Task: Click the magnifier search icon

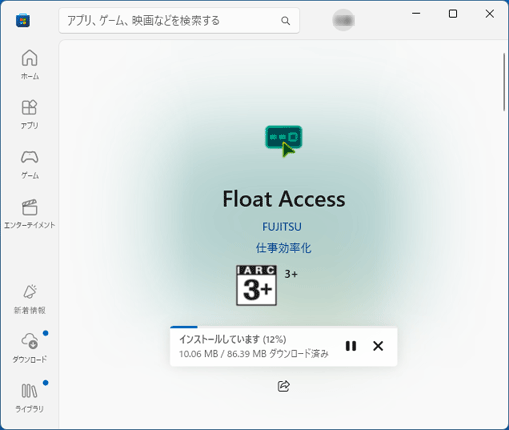Action: 285,21
